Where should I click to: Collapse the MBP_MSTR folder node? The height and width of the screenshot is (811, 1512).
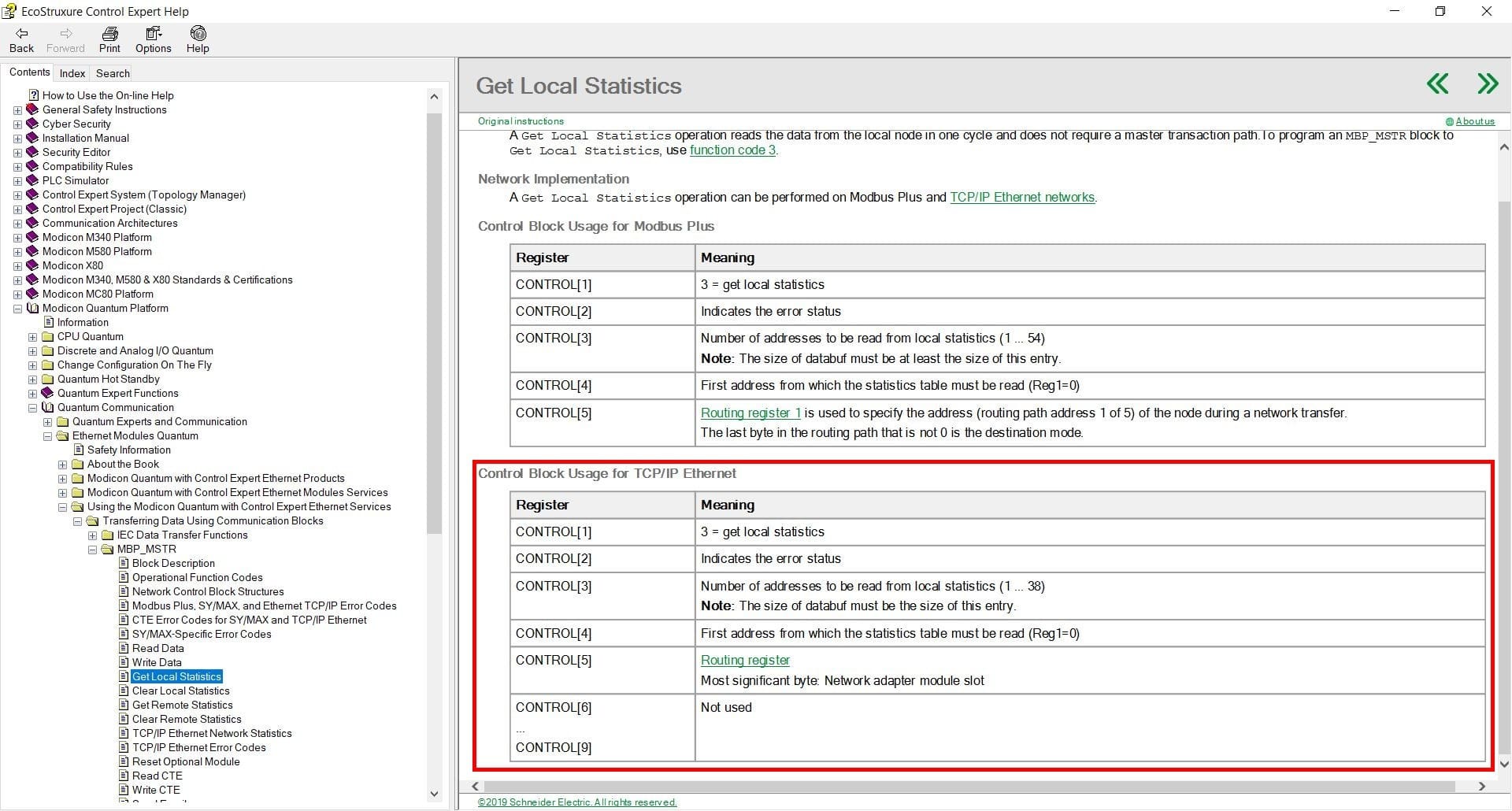tap(92, 550)
